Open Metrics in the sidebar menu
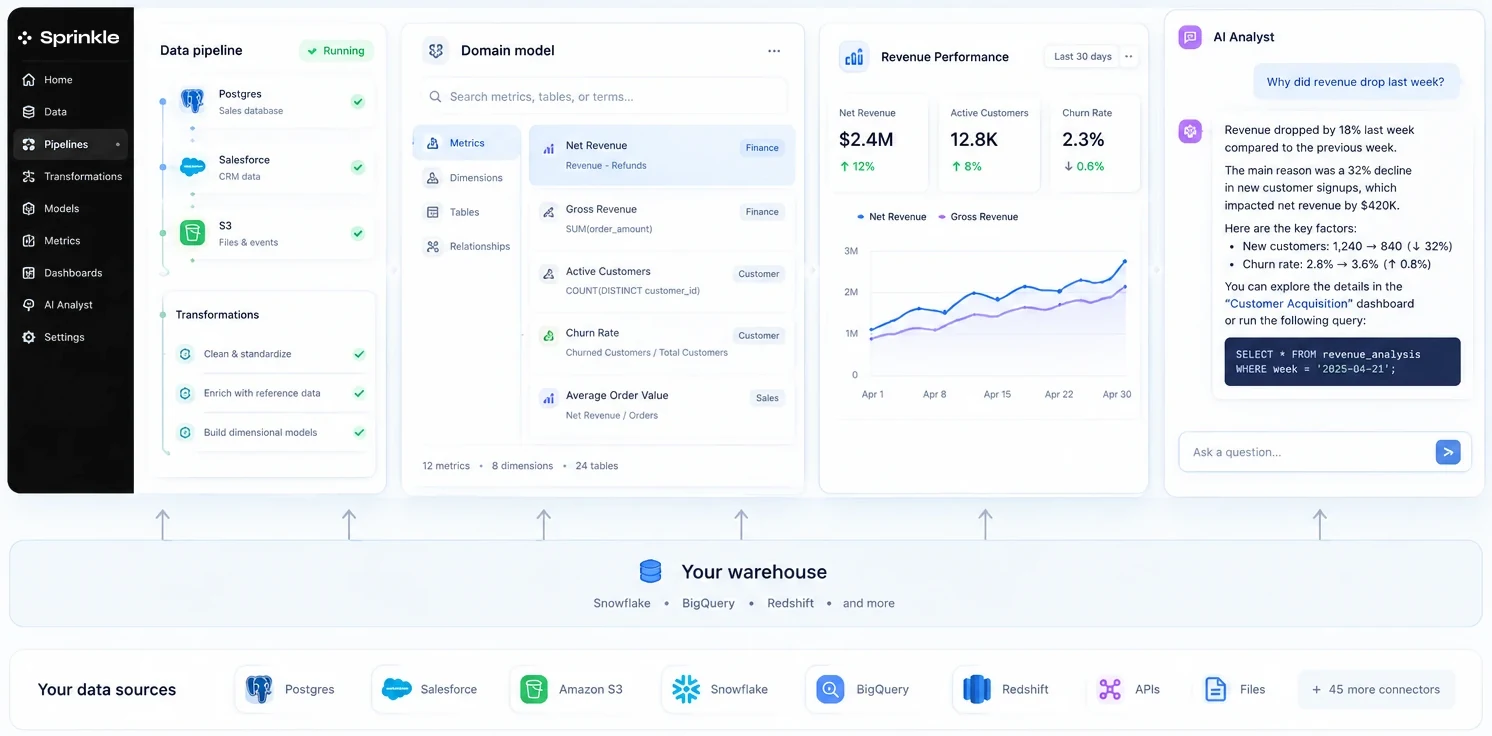Viewport: 1492px width, 736px height. [70, 240]
